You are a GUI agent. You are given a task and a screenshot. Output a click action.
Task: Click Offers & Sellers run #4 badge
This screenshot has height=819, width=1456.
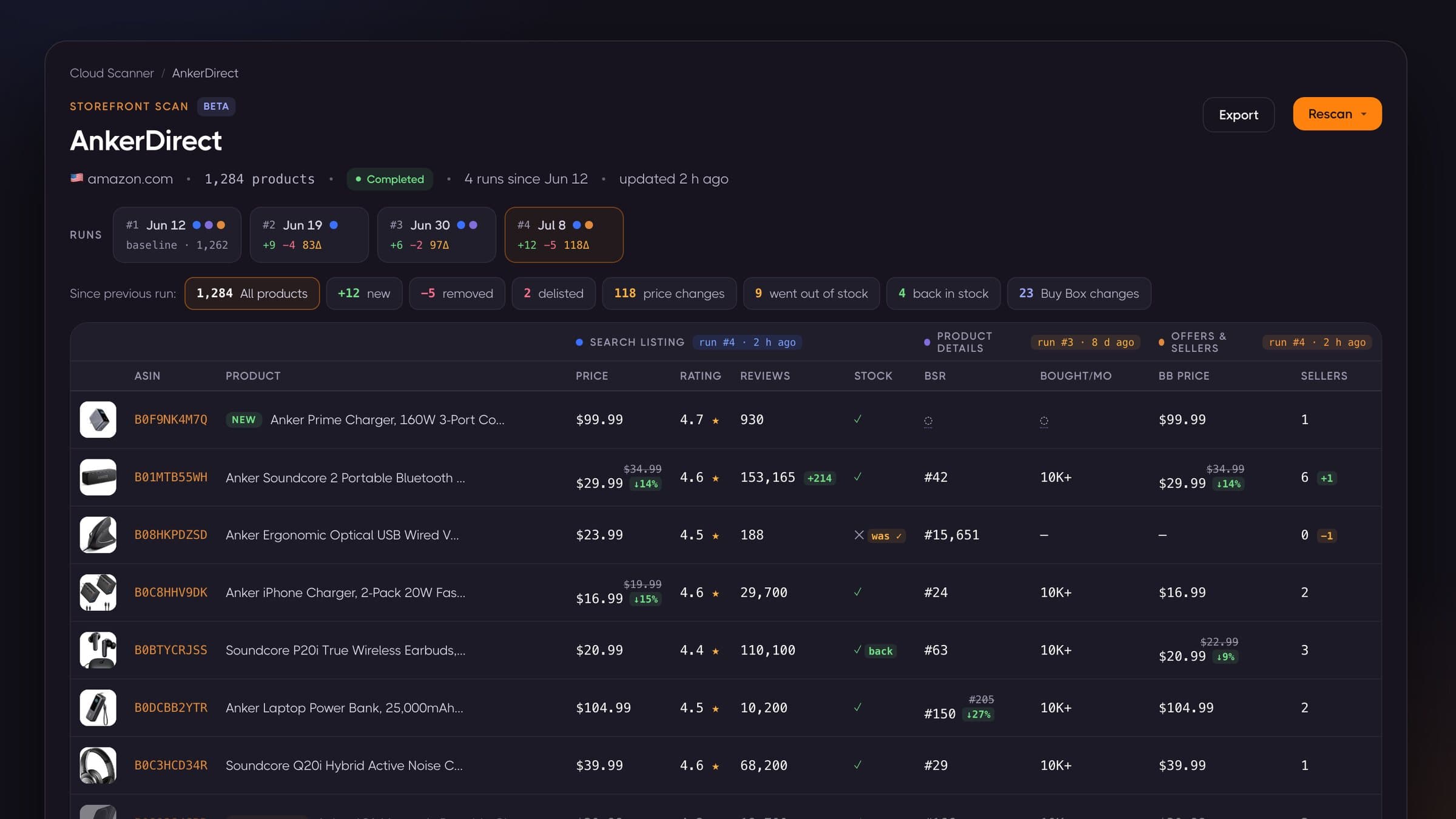click(x=1317, y=342)
